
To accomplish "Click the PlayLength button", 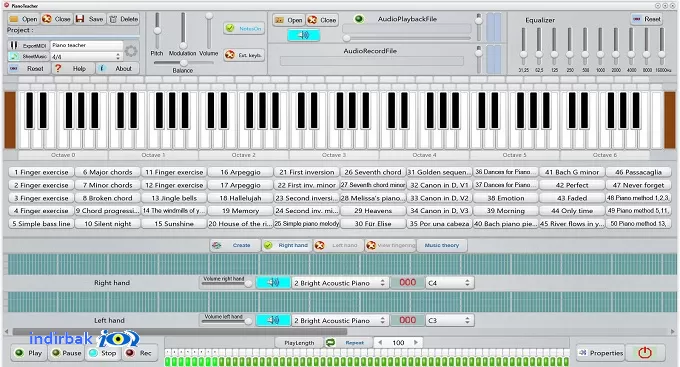I will 299,343.
